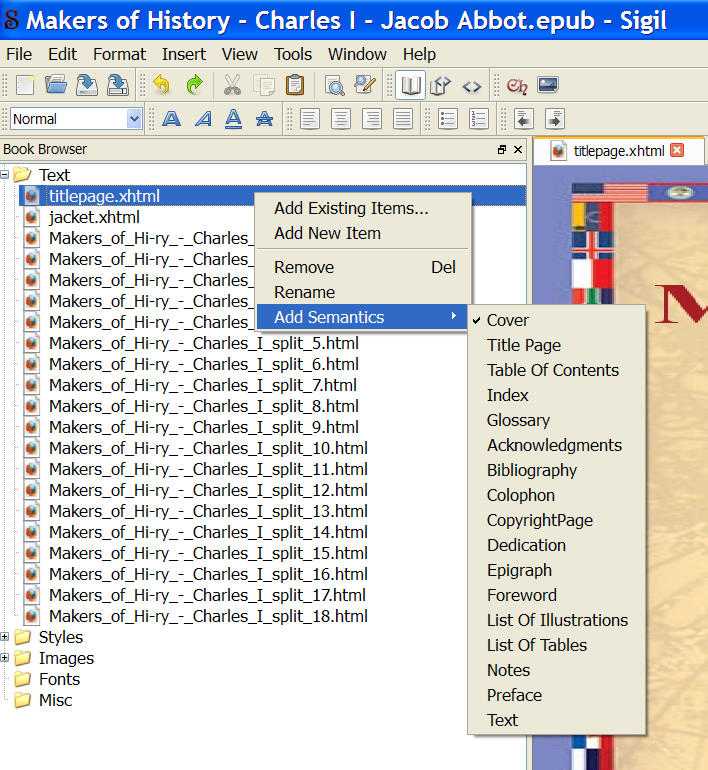Insert a chapter break icon
The width and height of the screenshot is (708, 770).
517,86
